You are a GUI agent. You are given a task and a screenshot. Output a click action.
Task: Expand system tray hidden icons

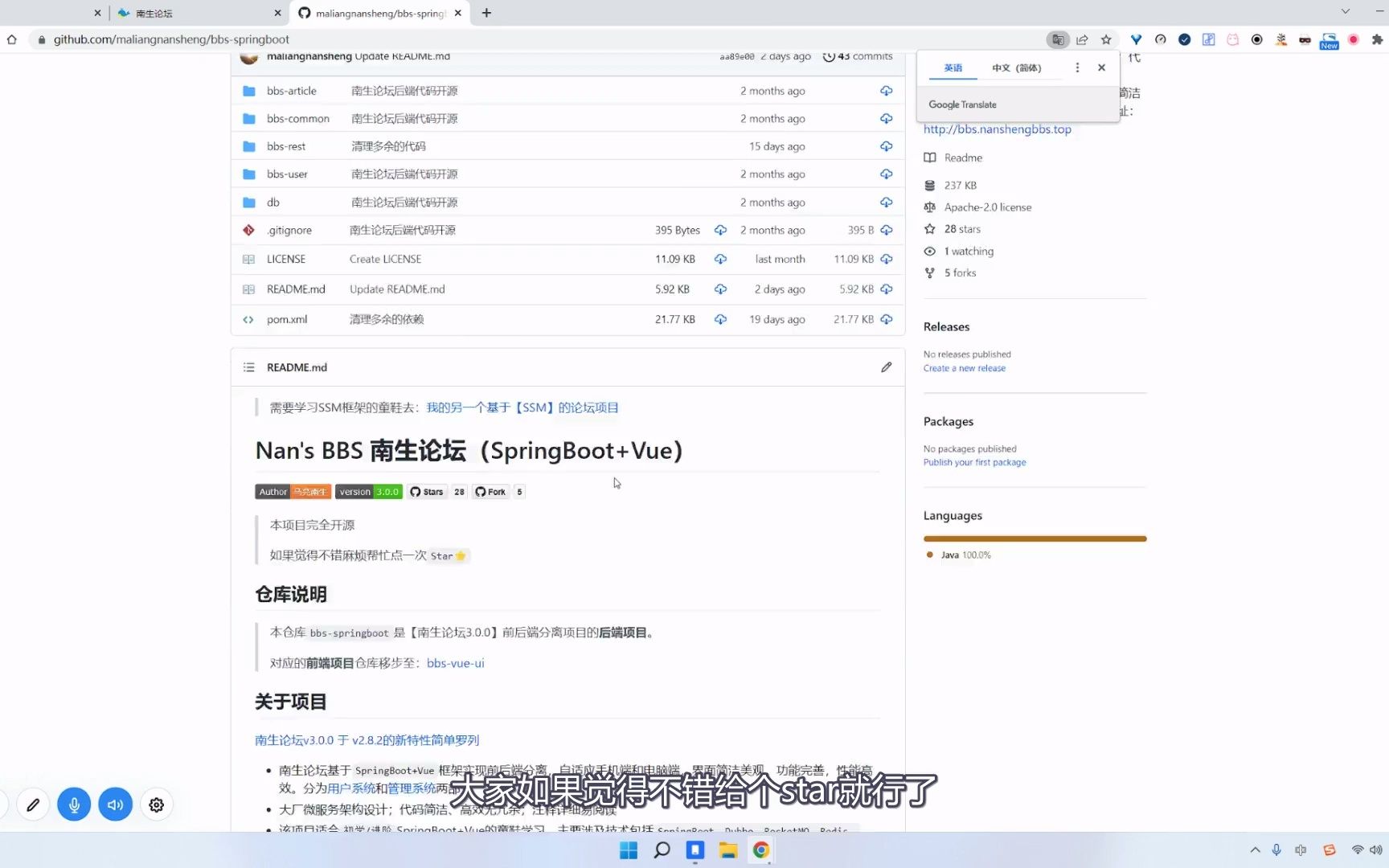(x=1255, y=850)
